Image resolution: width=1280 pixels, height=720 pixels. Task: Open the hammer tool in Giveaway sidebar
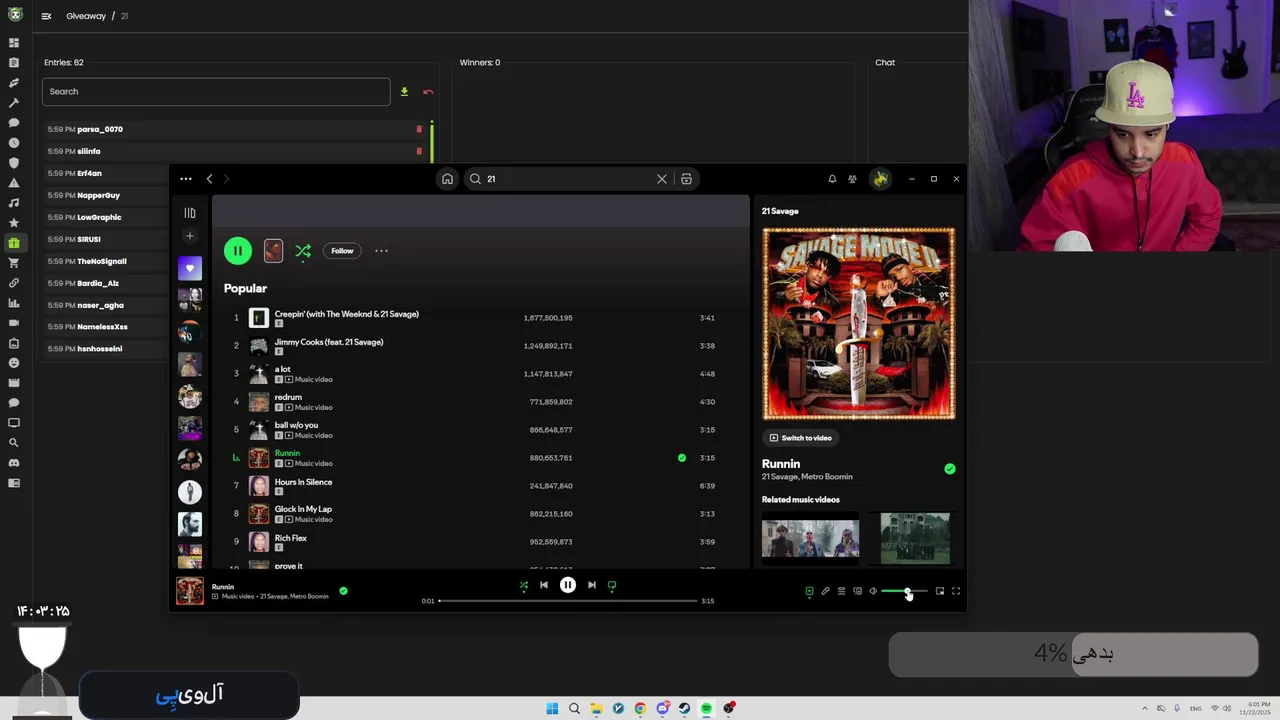[x=14, y=103]
